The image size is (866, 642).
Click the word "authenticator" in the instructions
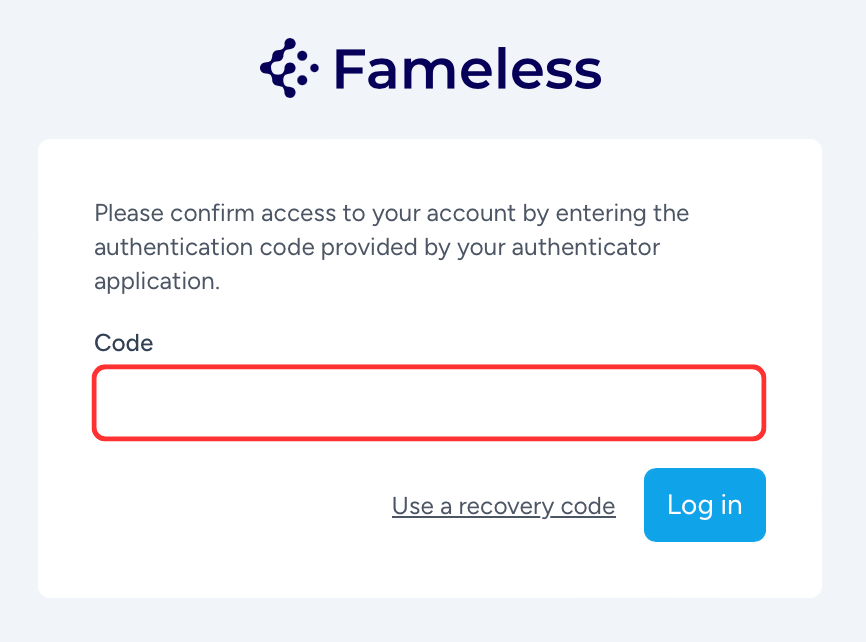pyautogui.click(x=585, y=248)
